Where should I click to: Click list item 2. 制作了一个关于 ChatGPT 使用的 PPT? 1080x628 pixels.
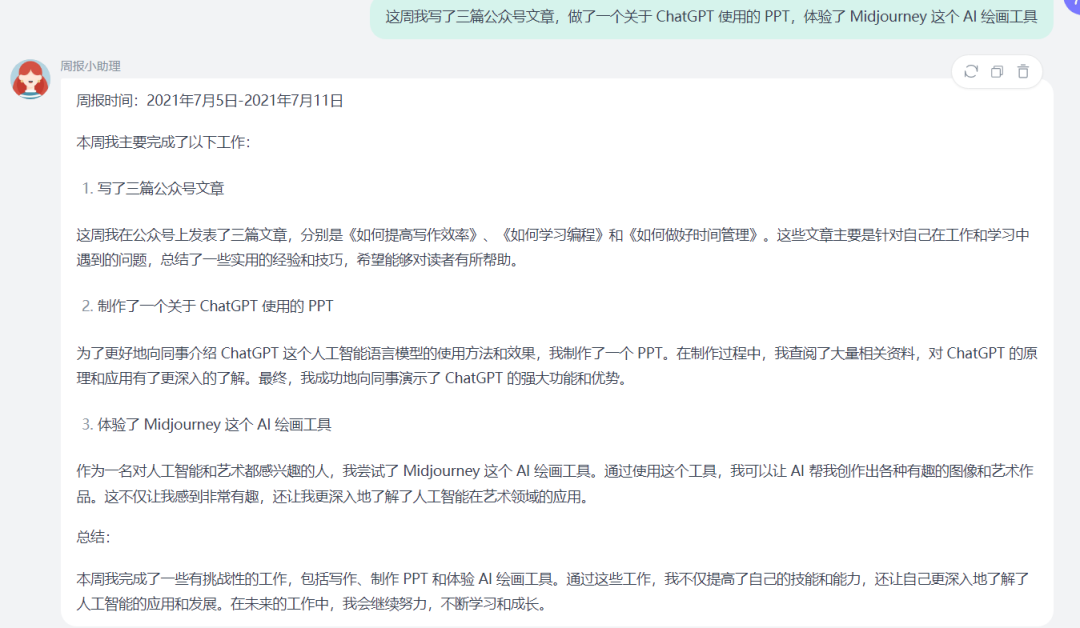[207, 306]
